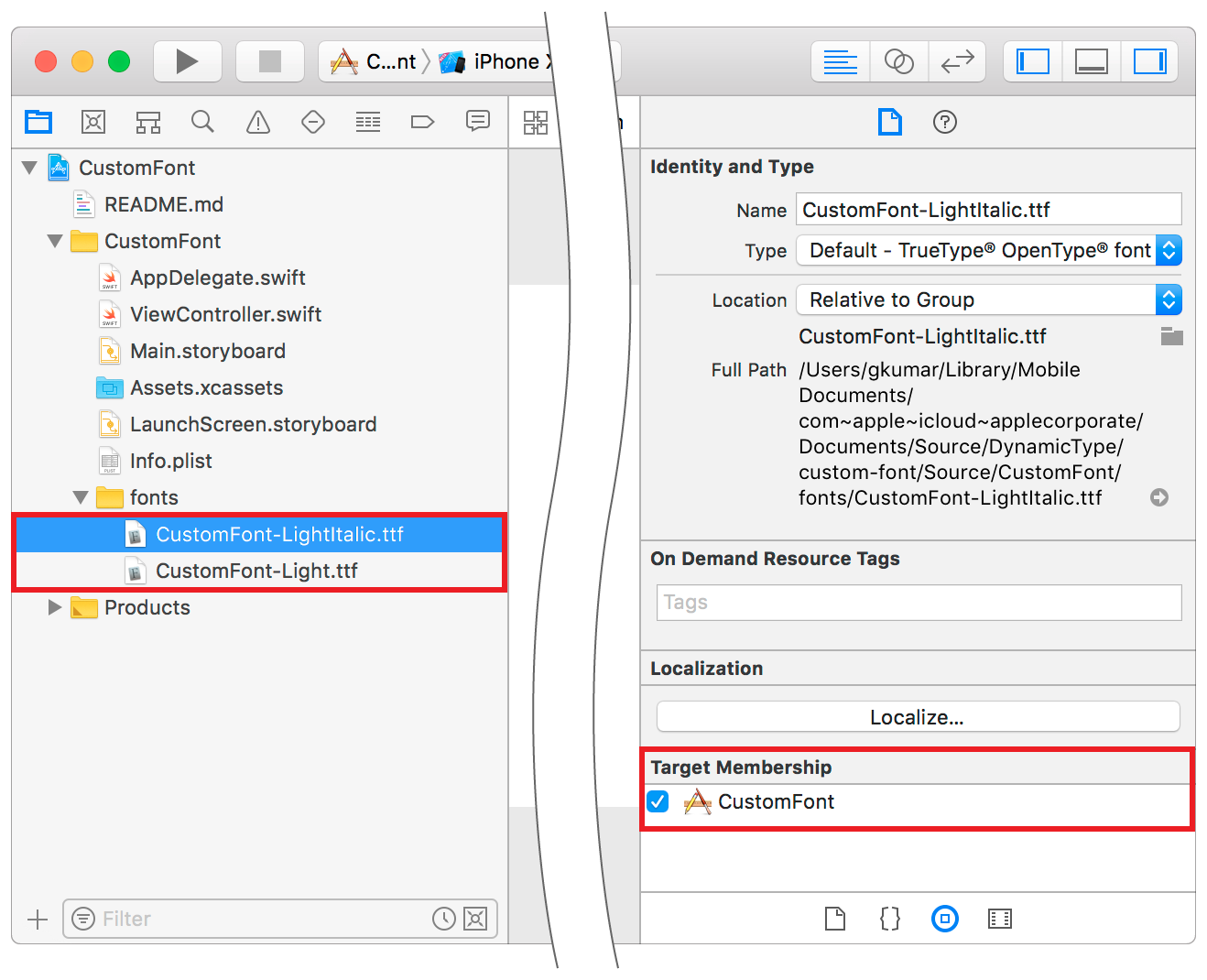Collapse the fonts folder in the navigator
Screen dimensions: 1207x980
[x=80, y=497]
